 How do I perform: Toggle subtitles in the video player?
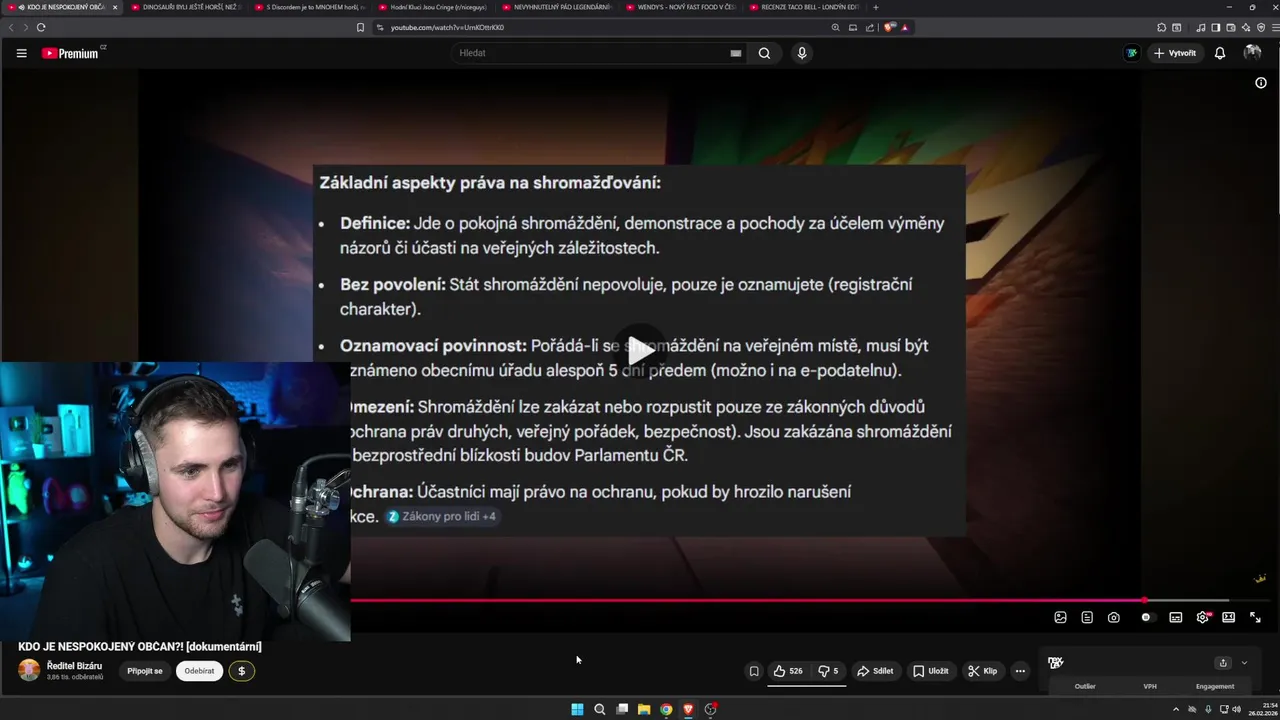pos(1176,617)
